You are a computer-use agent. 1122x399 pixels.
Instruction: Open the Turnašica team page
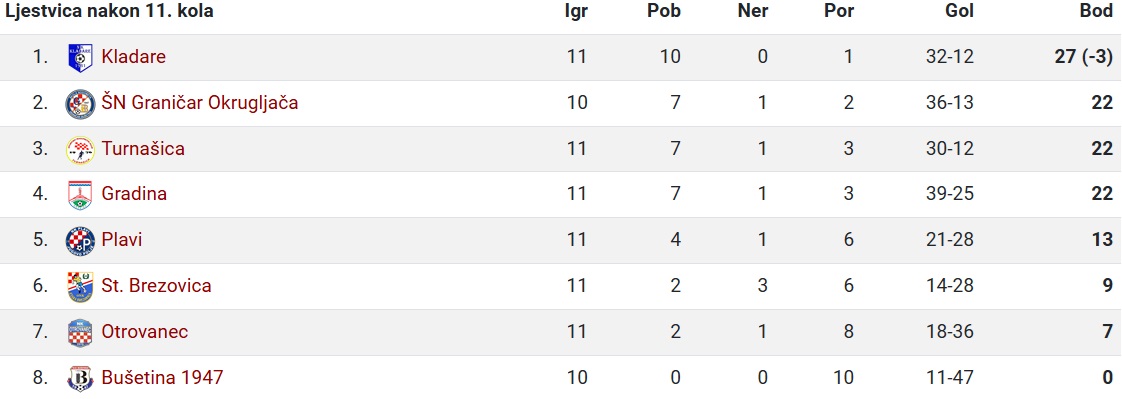click(x=143, y=149)
